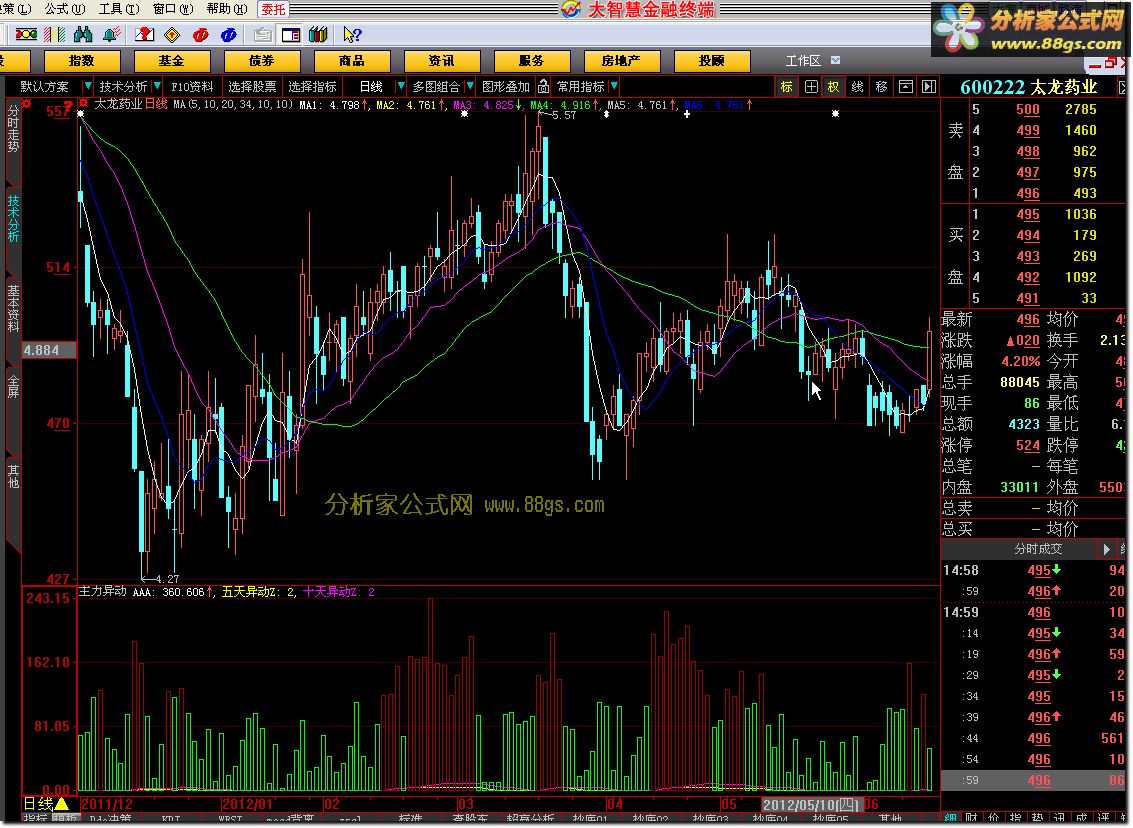Expand the 多图组合 dropdown arrow
This screenshot has height=828, width=1133.
(x=470, y=86)
